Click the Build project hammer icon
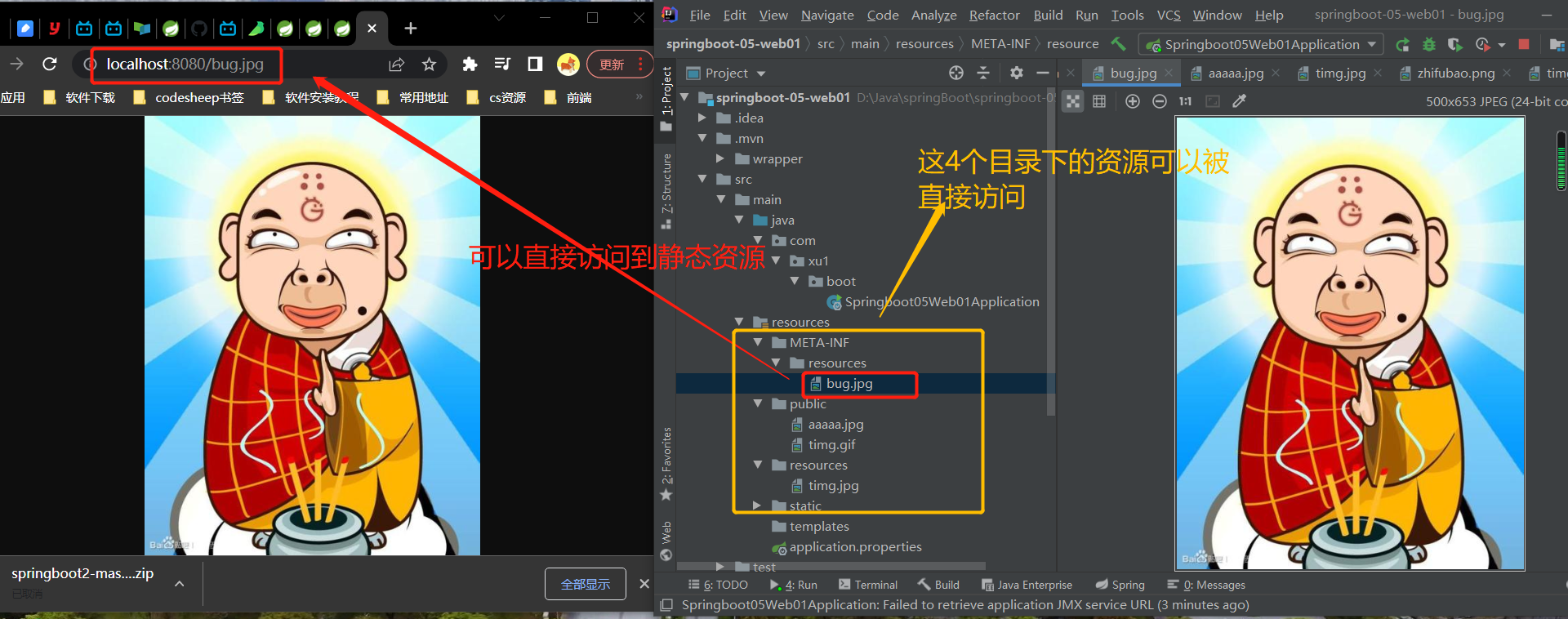The width and height of the screenshot is (1568, 619). [x=1118, y=44]
